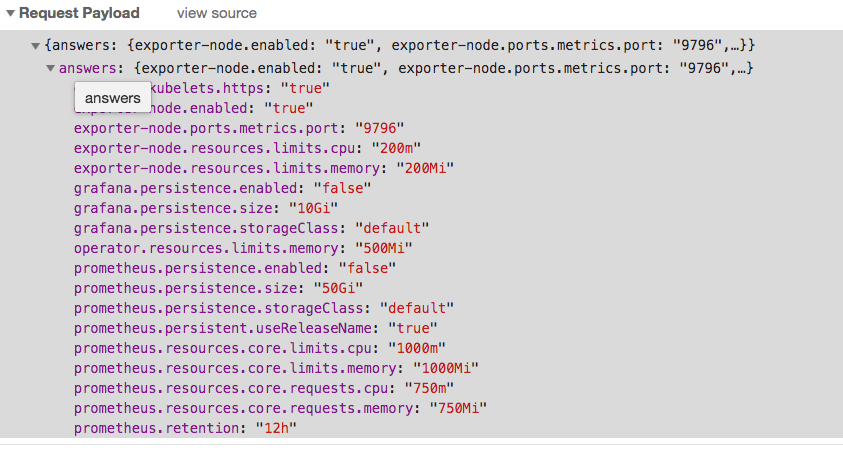Click prometheus.resources.core.limits.memory key
This screenshot has height=451, width=843.
tap(235, 368)
